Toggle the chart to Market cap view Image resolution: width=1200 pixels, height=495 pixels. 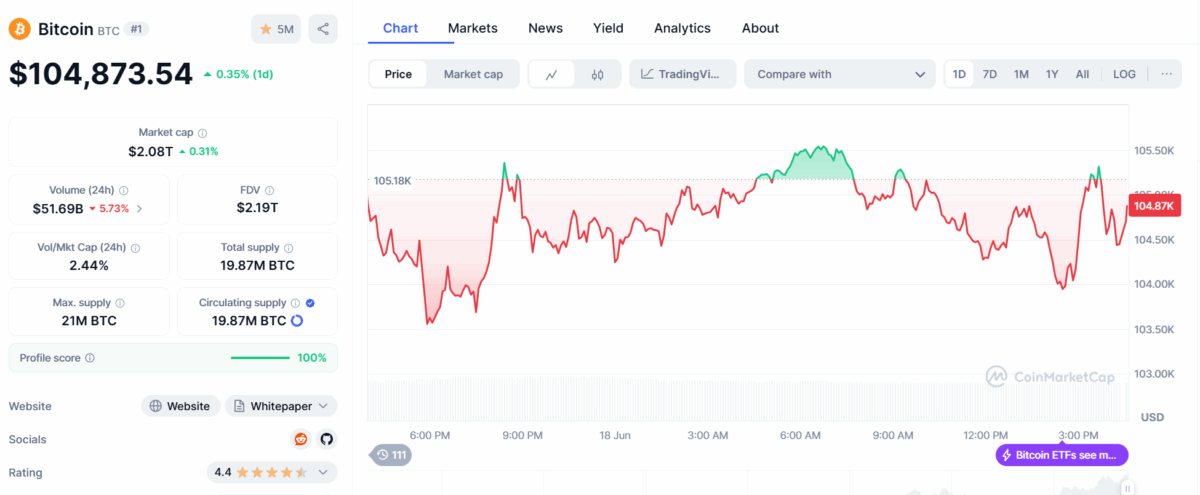473,74
